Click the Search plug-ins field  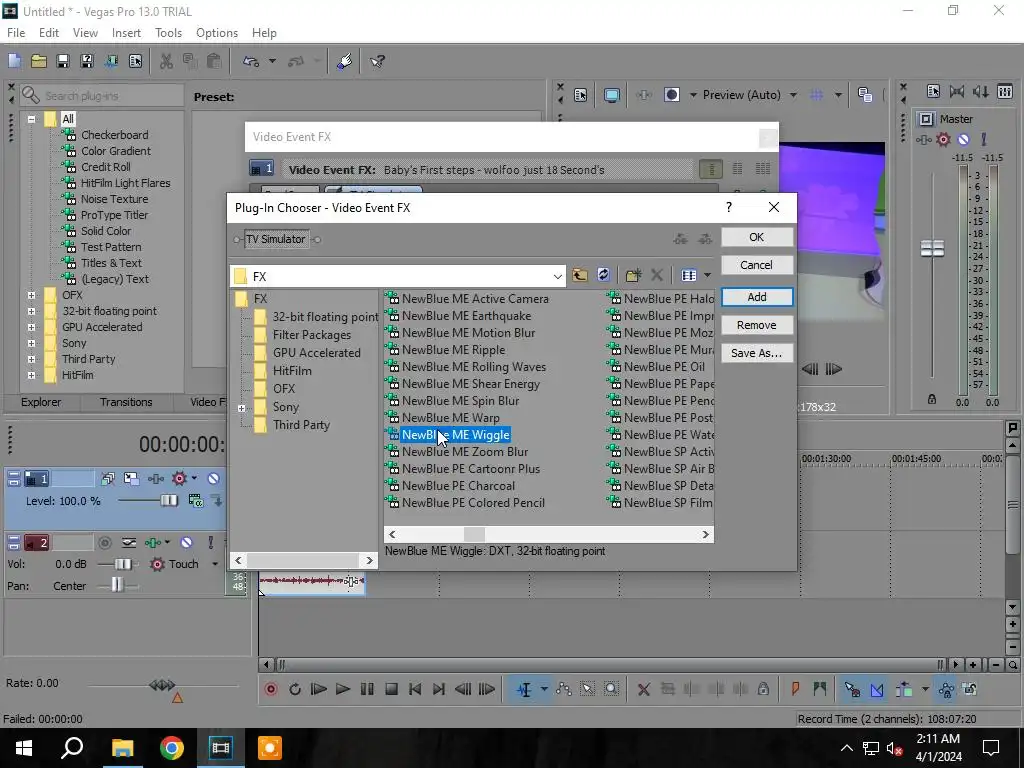coord(101,96)
